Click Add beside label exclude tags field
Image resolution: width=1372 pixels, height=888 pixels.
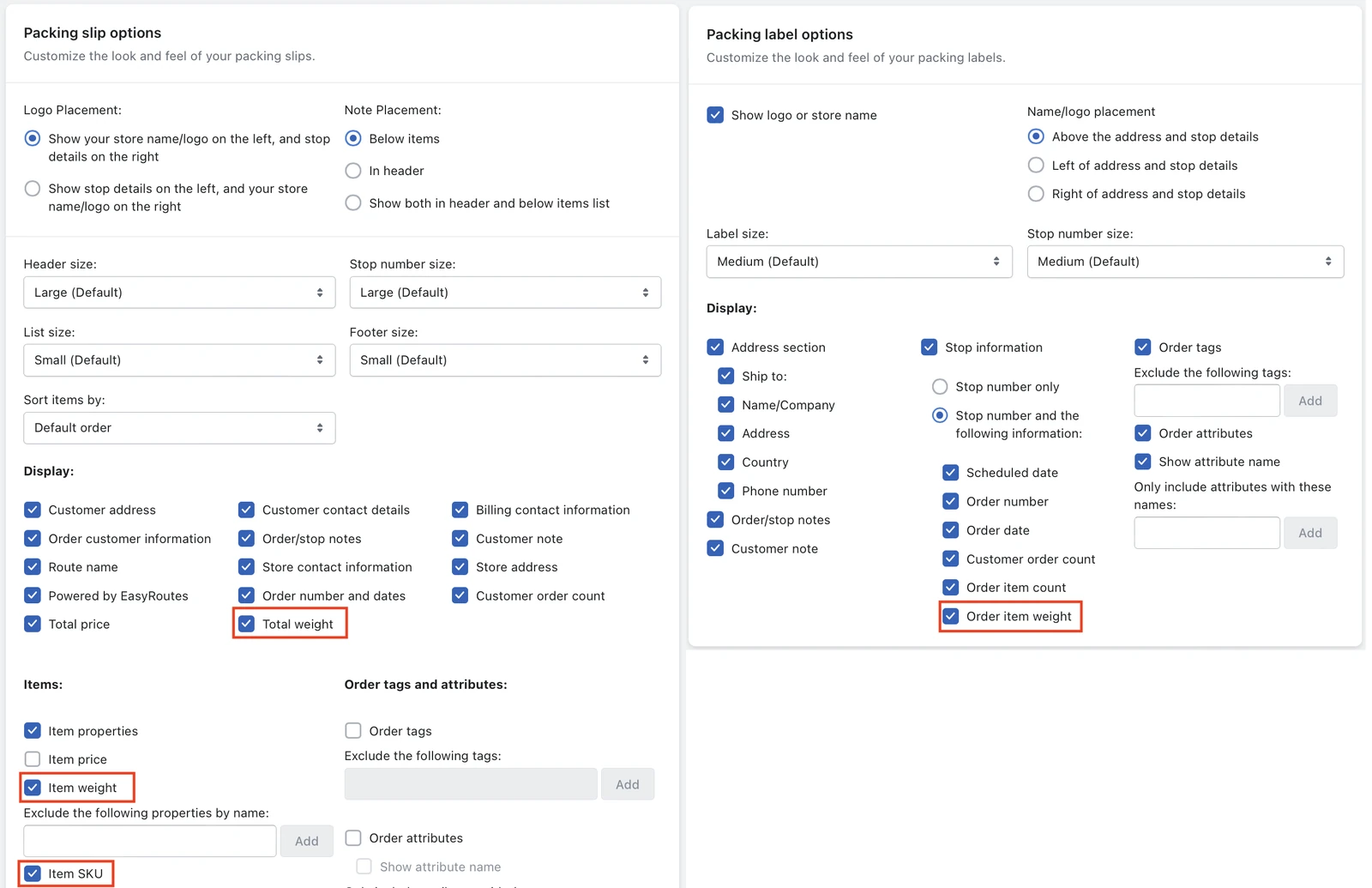pos(1310,401)
